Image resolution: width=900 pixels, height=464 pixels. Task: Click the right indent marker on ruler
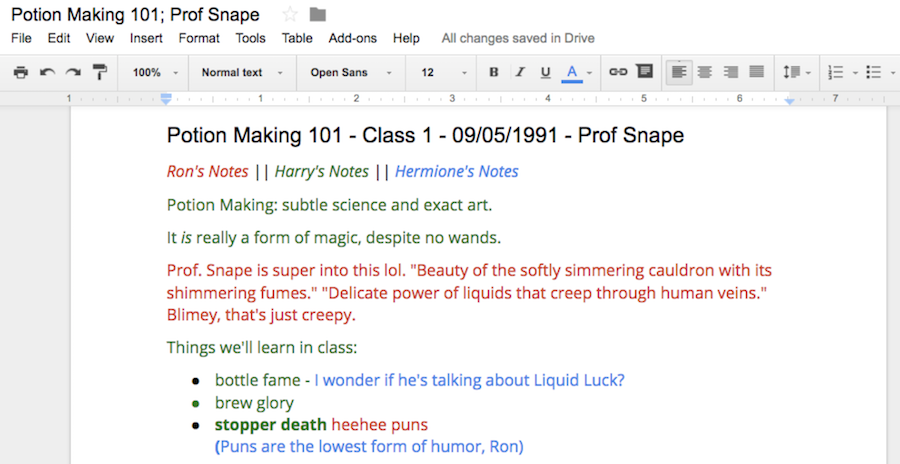[790, 100]
